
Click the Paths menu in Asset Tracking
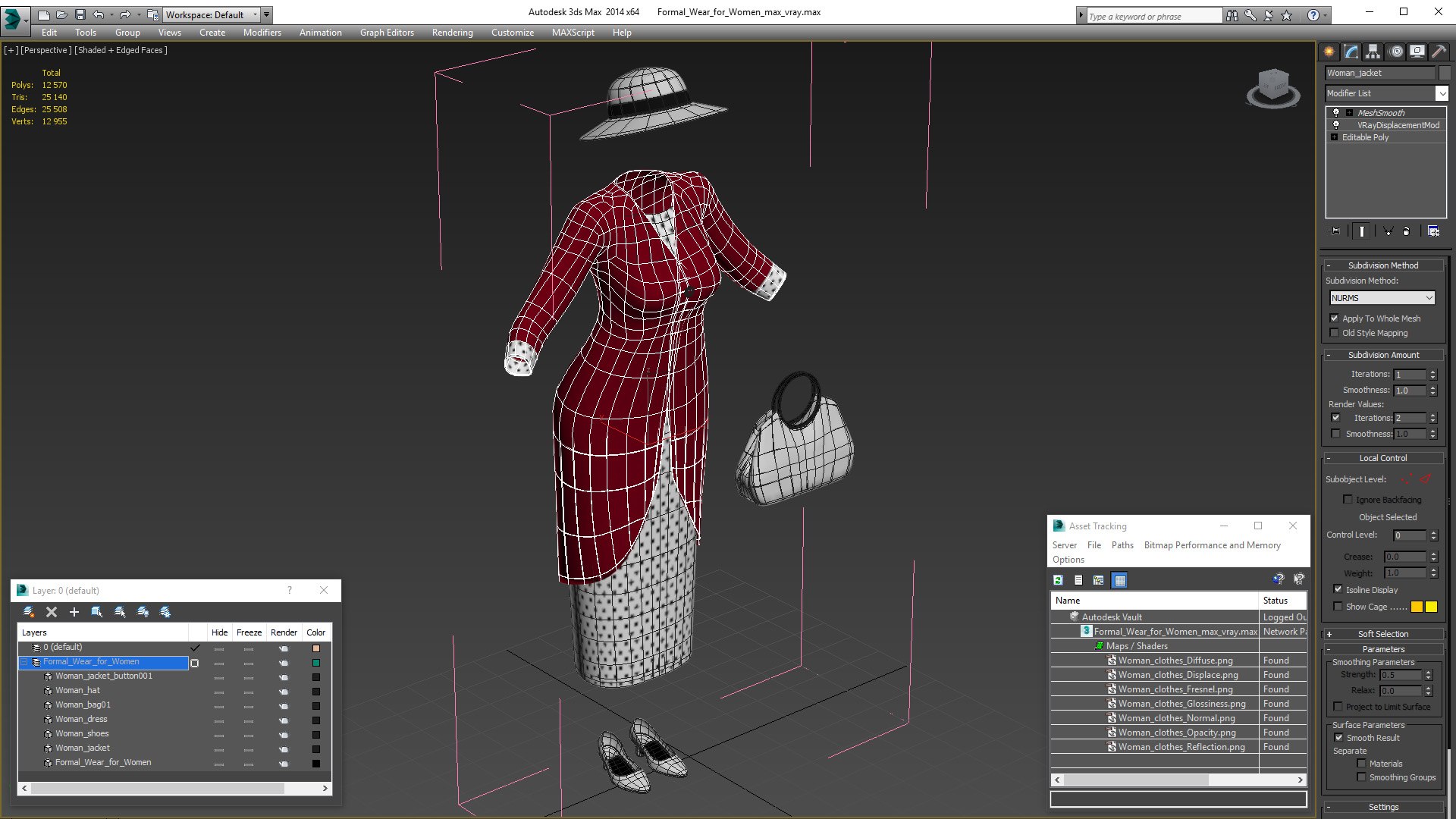[x=1121, y=544]
